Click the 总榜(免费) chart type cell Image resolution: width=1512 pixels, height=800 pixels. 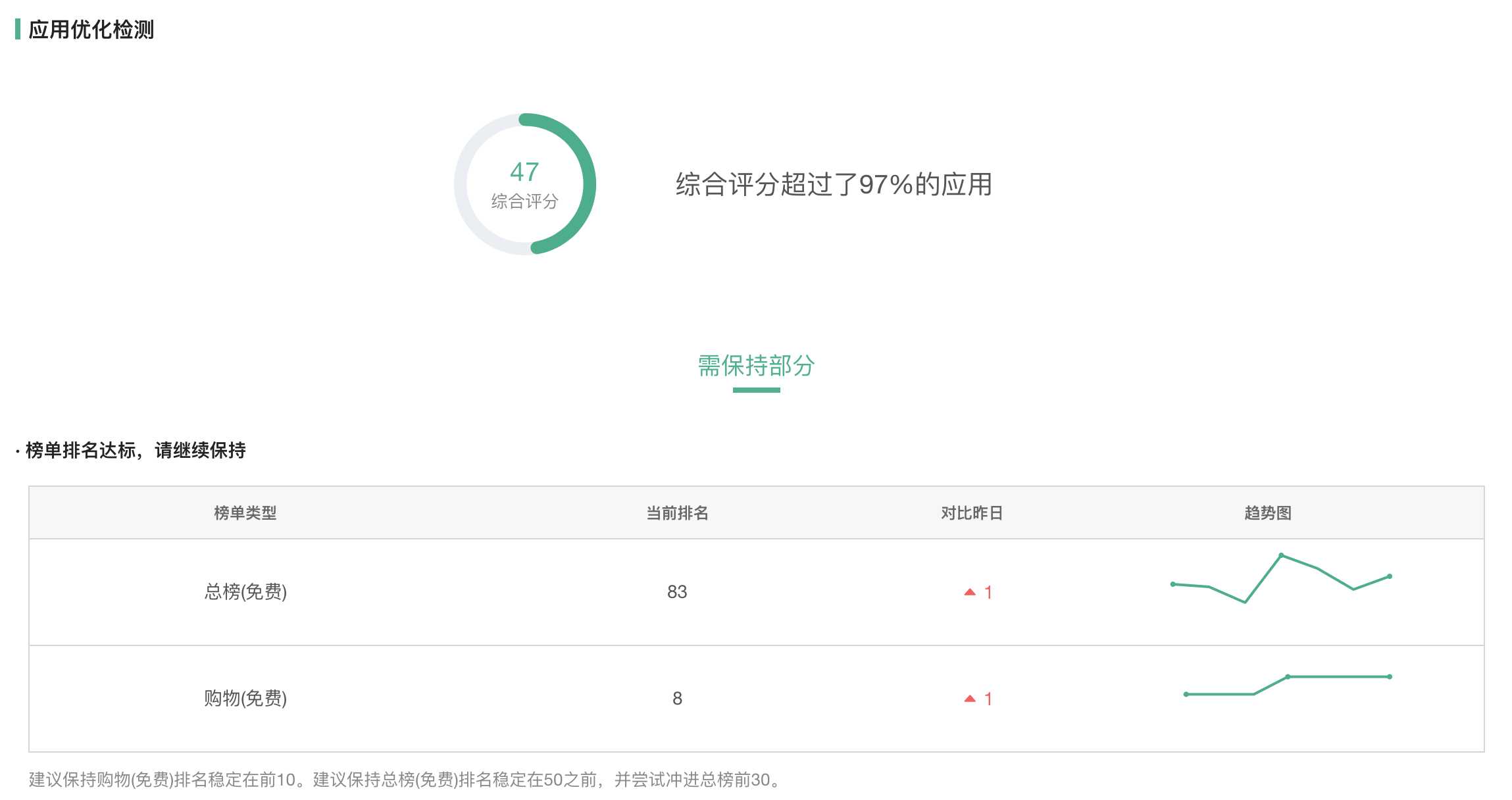tap(245, 592)
